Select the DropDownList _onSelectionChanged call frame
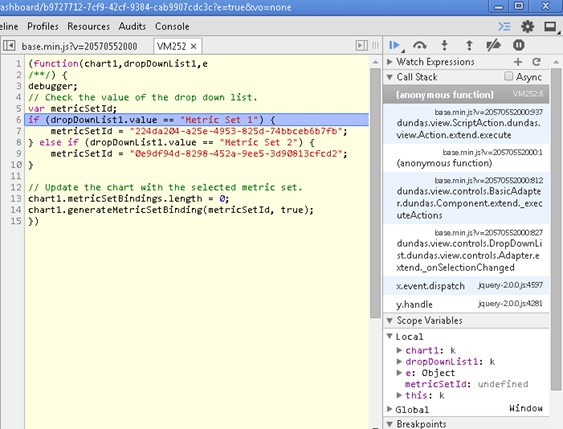This screenshot has height=429, width=563. tap(466, 250)
